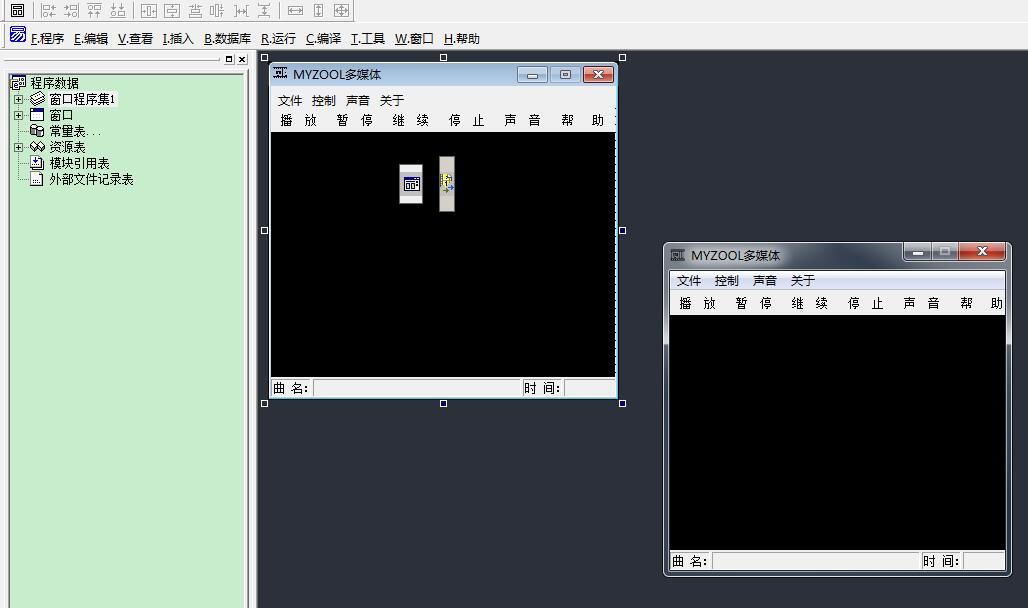This screenshot has width=1028, height=608.
Task: Open the R.运行 menu
Action: (278, 39)
